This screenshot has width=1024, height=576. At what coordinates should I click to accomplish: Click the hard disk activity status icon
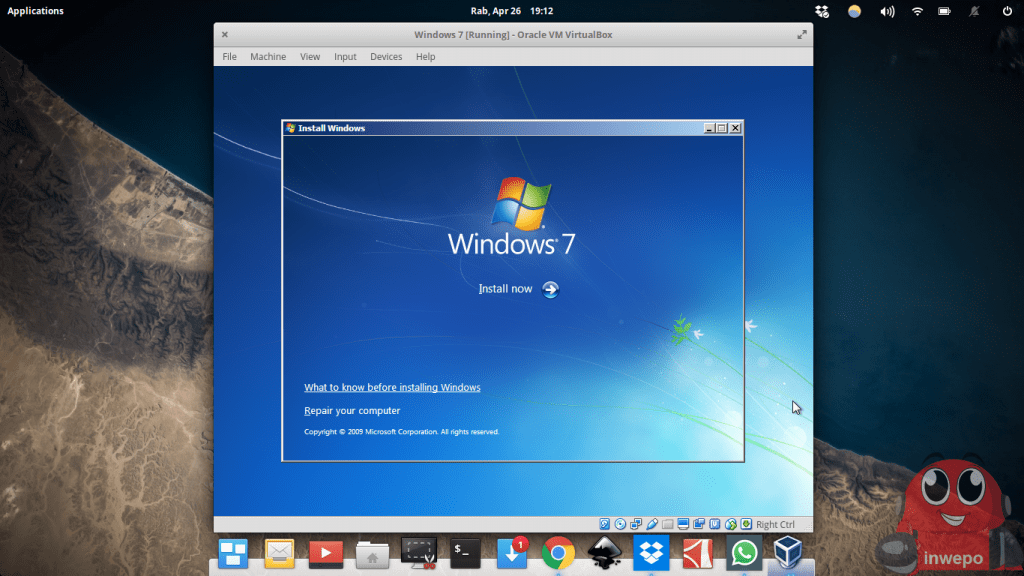pos(605,524)
